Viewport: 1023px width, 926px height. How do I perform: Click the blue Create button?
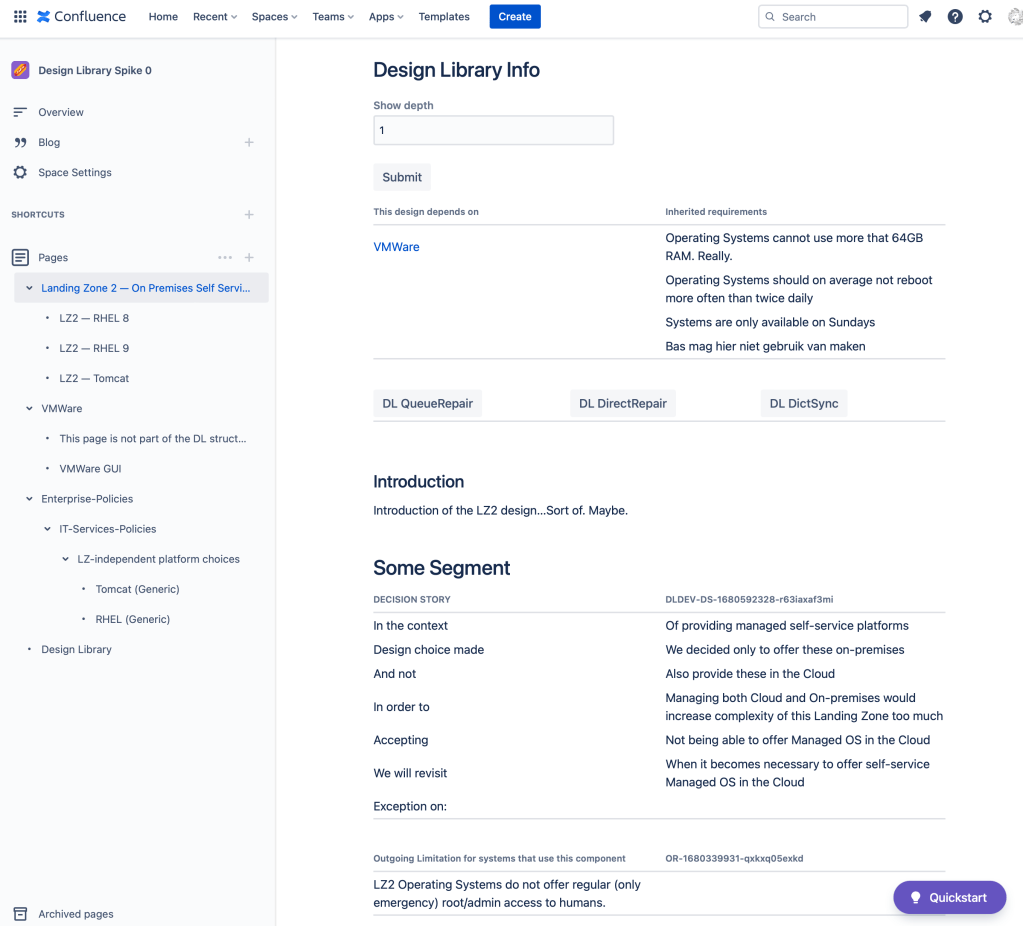515,17
